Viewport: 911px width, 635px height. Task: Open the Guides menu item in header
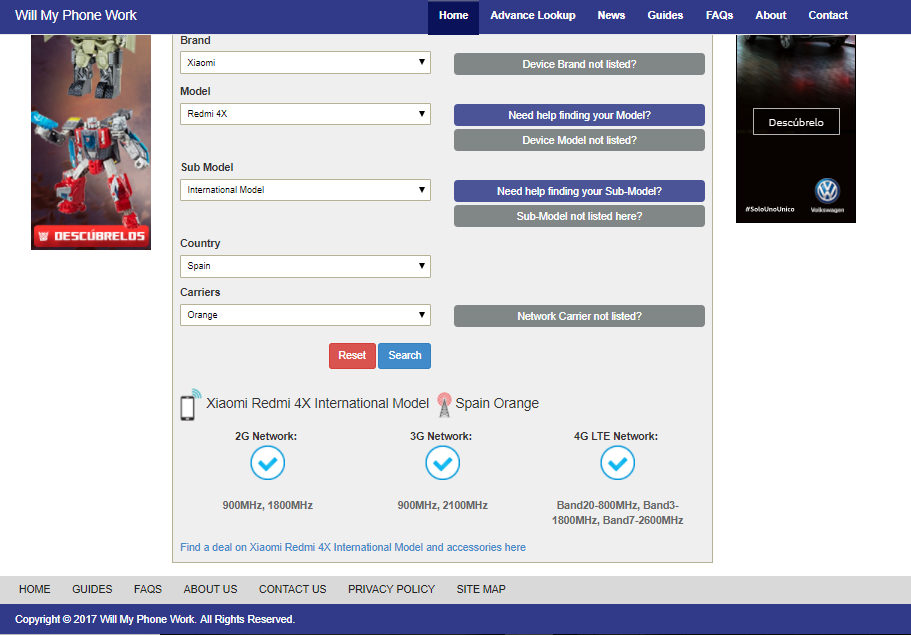click(x=665, y=16)
